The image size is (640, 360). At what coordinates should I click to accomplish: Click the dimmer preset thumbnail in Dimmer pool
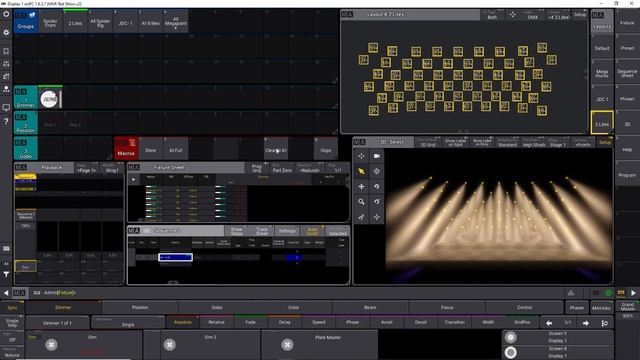click(50, 98)
